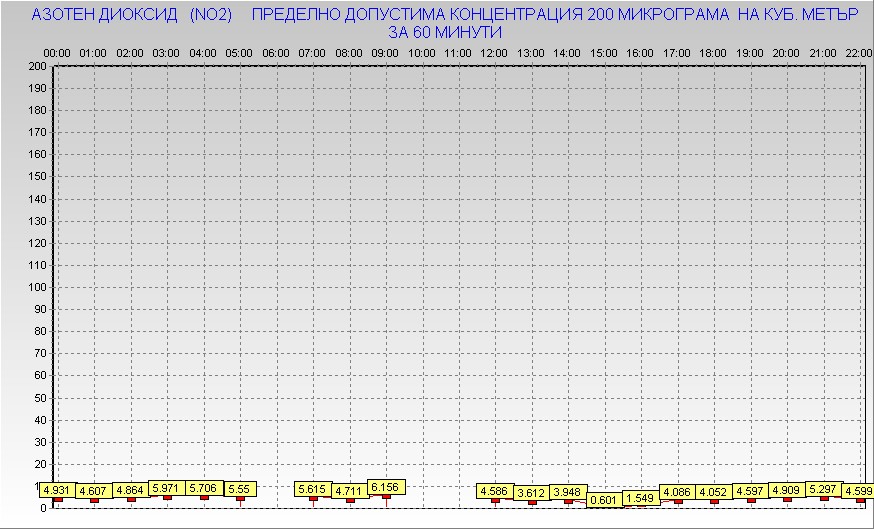The image size is (874, 529).
Task: Click the 4.586 label at 12:00
Action: point(494,491)
